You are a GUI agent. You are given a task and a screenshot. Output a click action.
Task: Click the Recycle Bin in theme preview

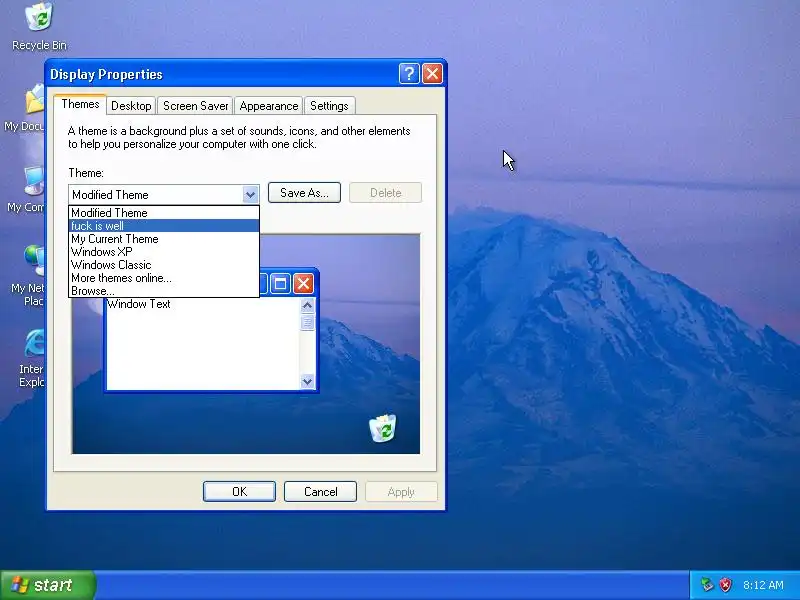(x=382, y=428)
